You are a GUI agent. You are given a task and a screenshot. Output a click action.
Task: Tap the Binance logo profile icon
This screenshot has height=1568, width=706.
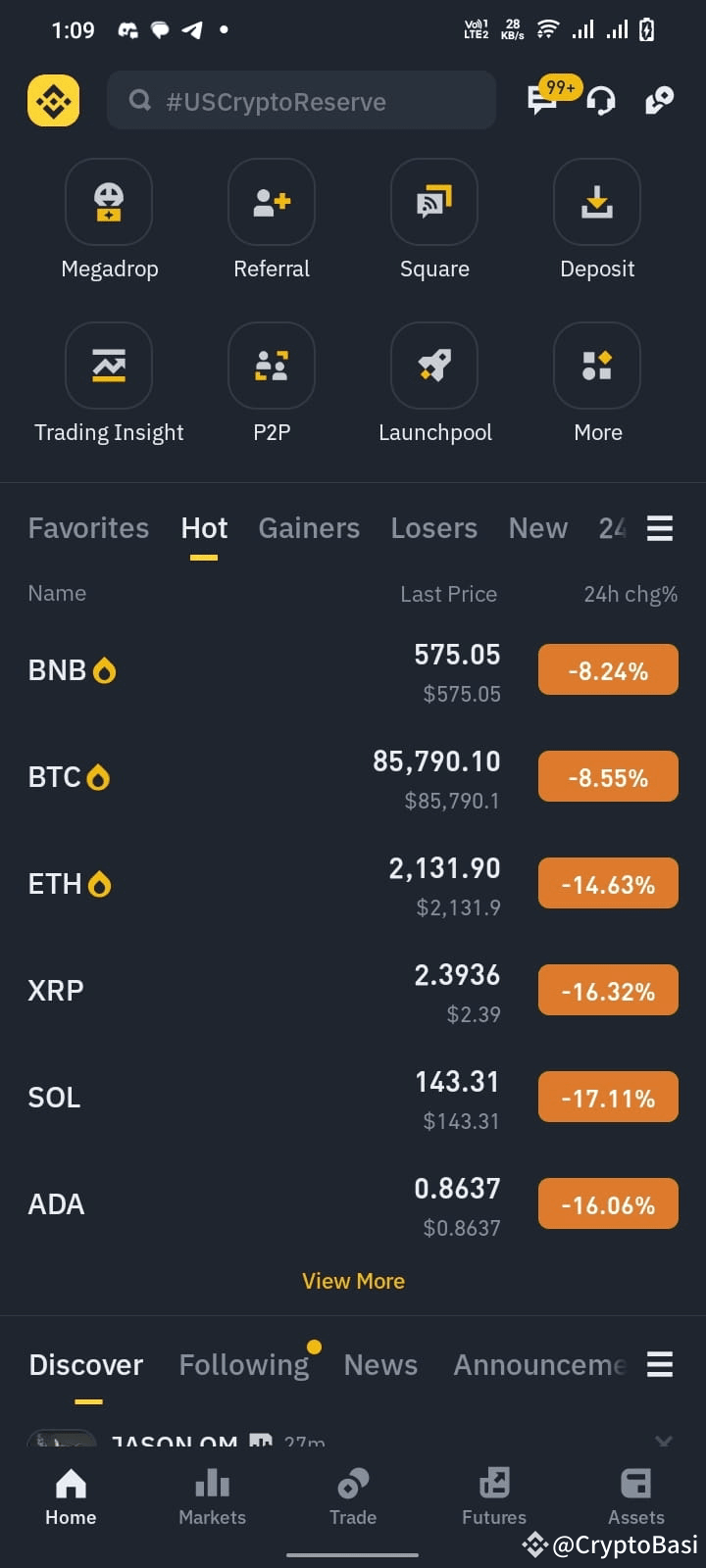click(x=53, y=100)
